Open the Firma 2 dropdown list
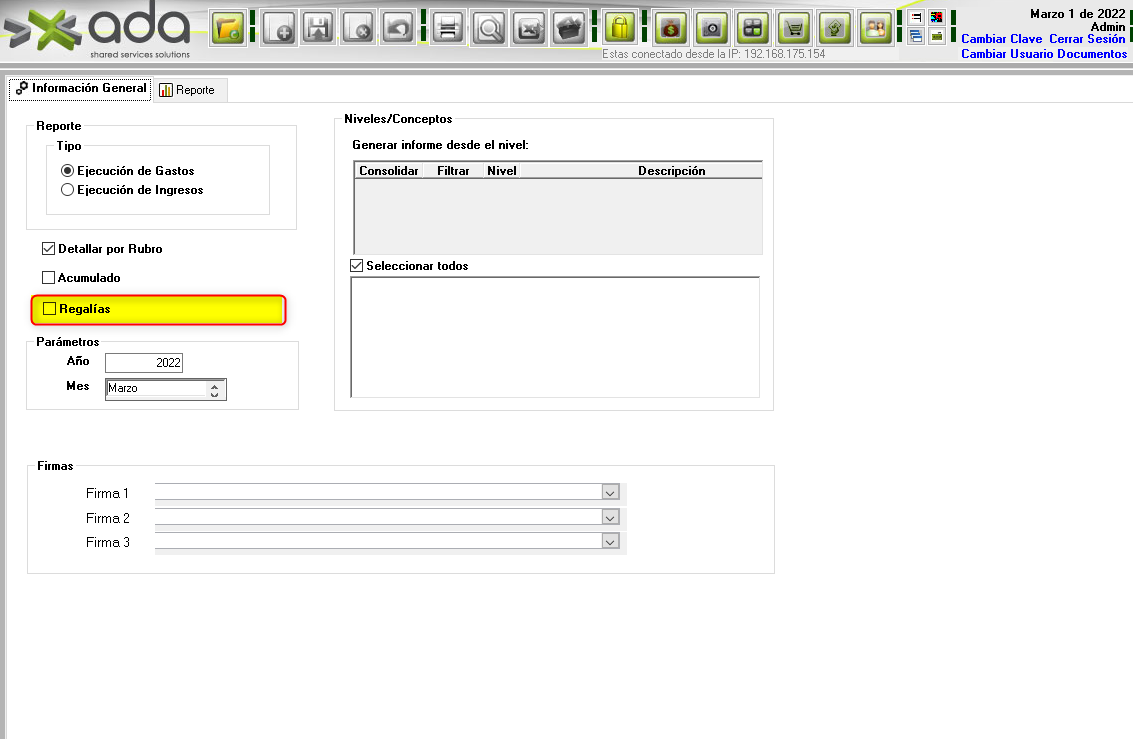 point(610,518)
